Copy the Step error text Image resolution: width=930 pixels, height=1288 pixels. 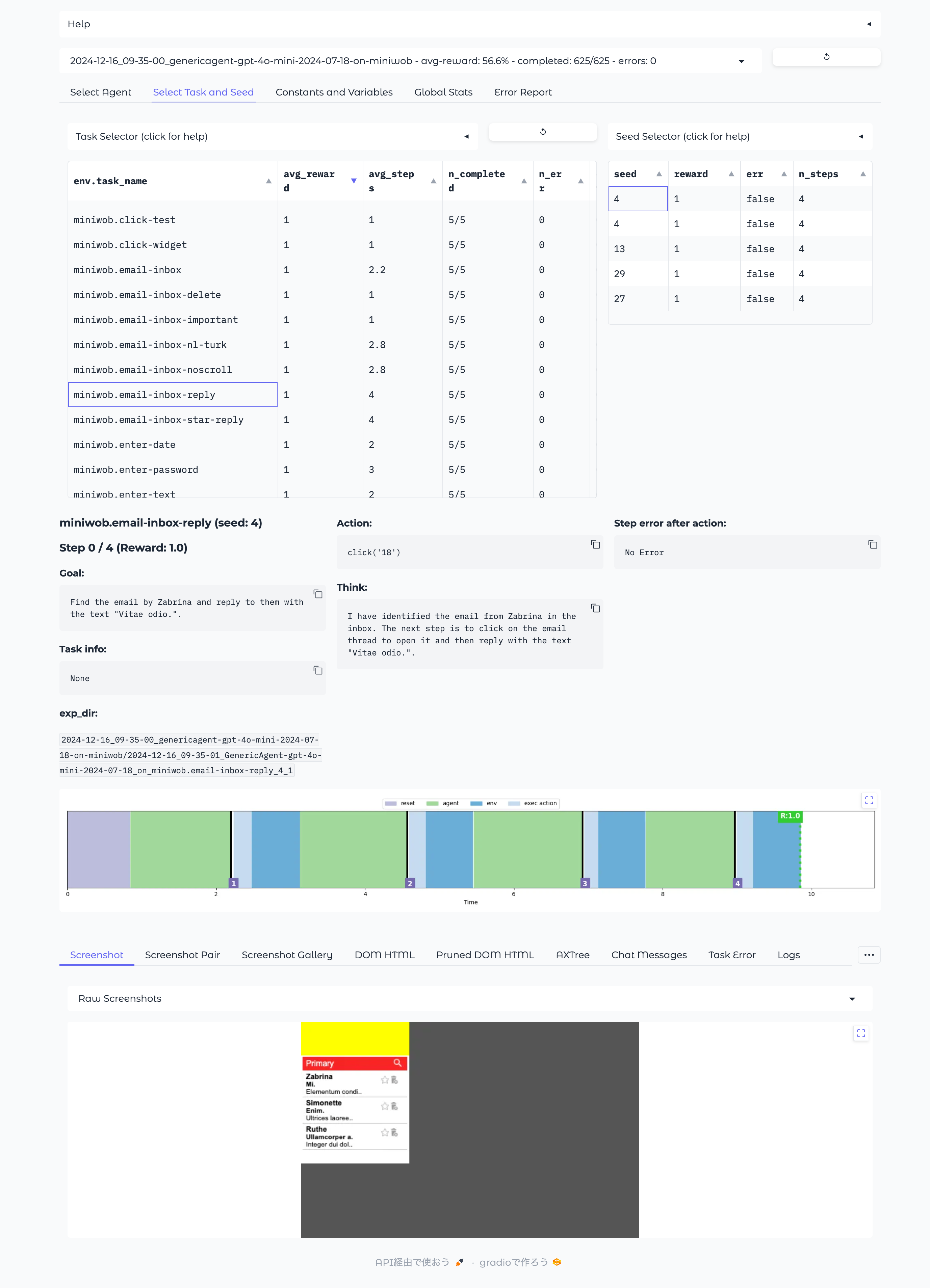[872, 545]
